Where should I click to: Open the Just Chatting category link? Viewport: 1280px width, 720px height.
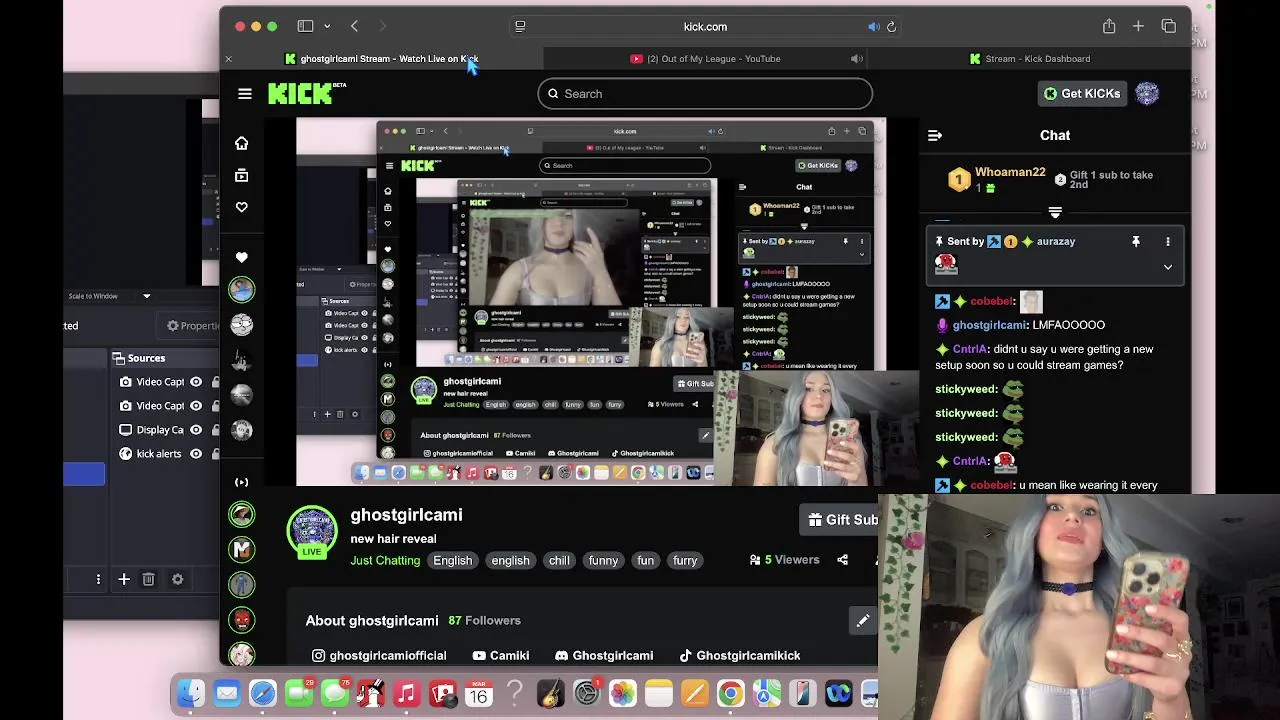385,560
